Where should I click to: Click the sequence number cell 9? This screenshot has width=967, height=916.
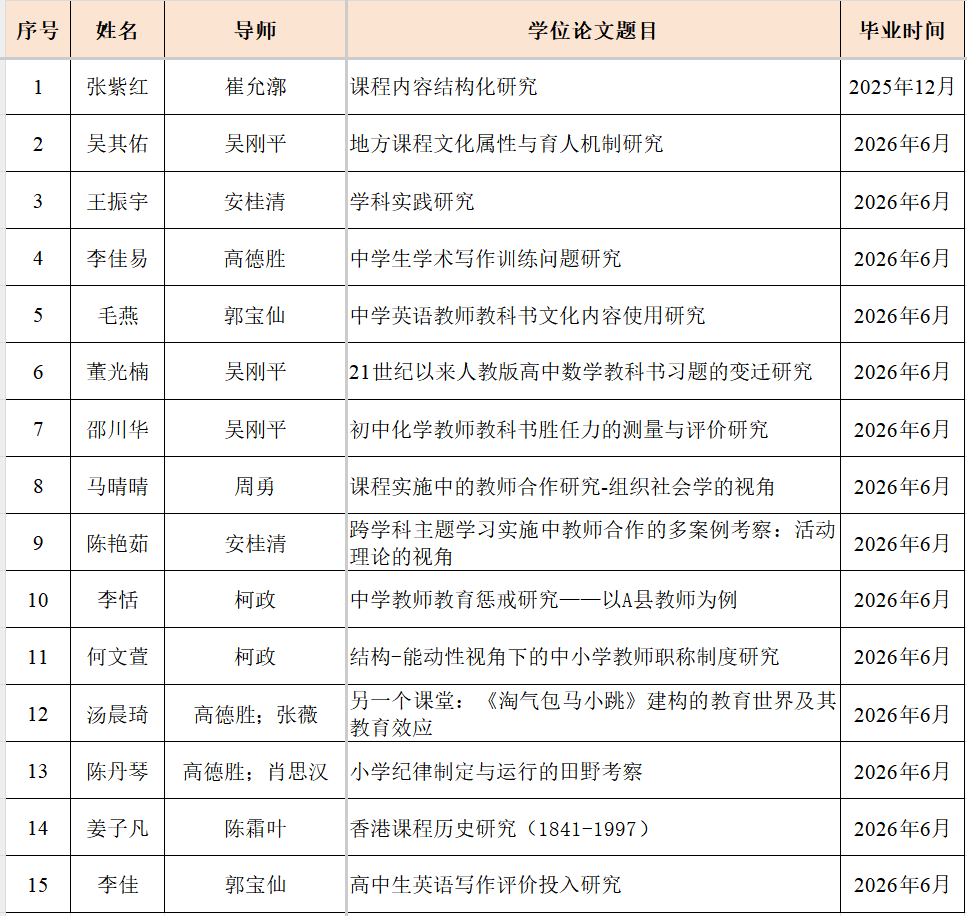(38, 543)
